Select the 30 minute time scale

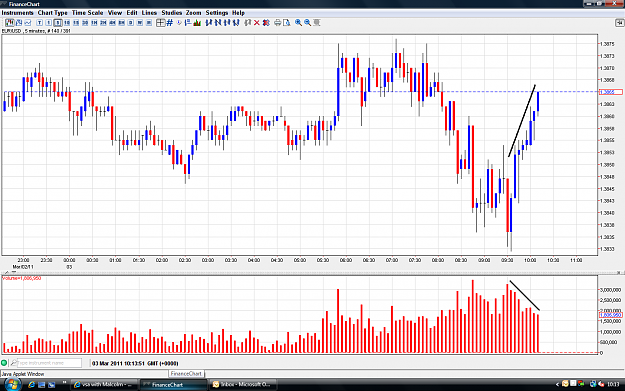85,23
